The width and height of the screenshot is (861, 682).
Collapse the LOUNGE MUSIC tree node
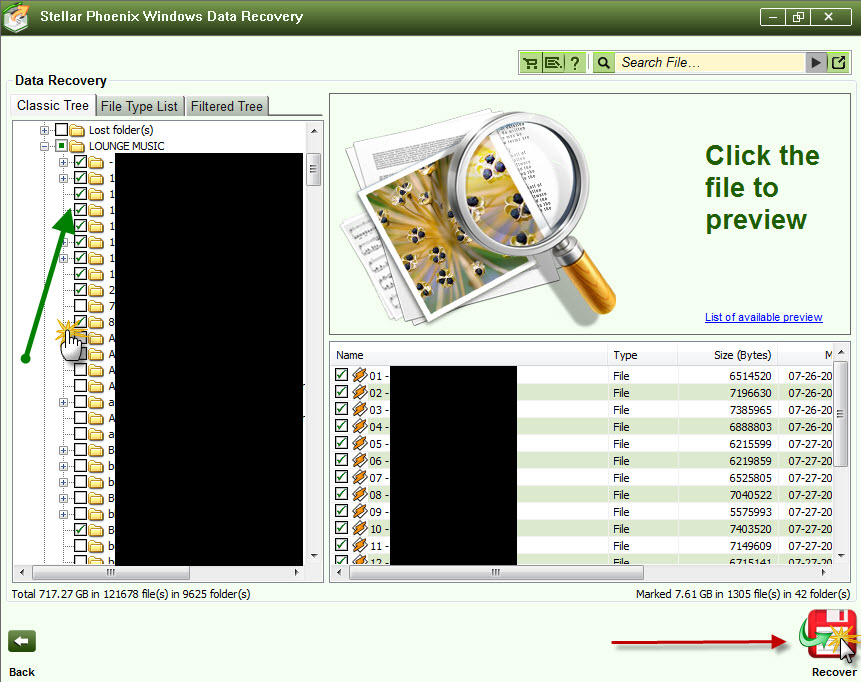(44, 147)
